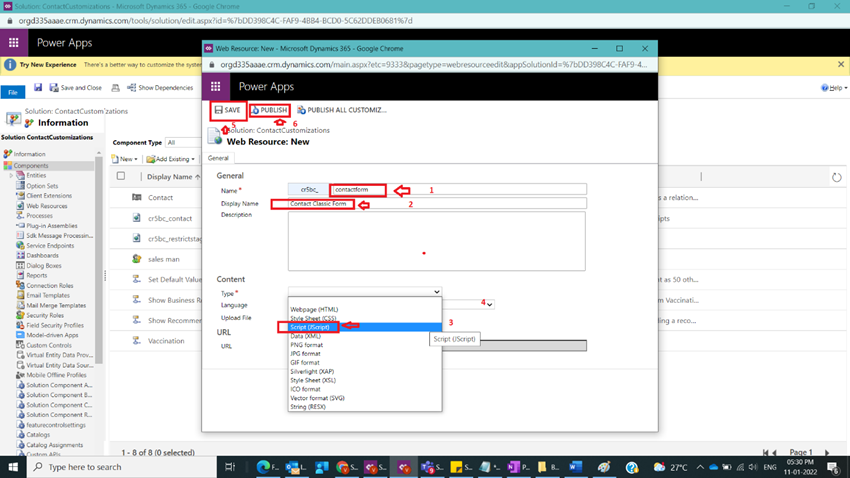The image size is (850, 478).
Task: Open the waffle menu in the Solution window
Action: [14, 43]
